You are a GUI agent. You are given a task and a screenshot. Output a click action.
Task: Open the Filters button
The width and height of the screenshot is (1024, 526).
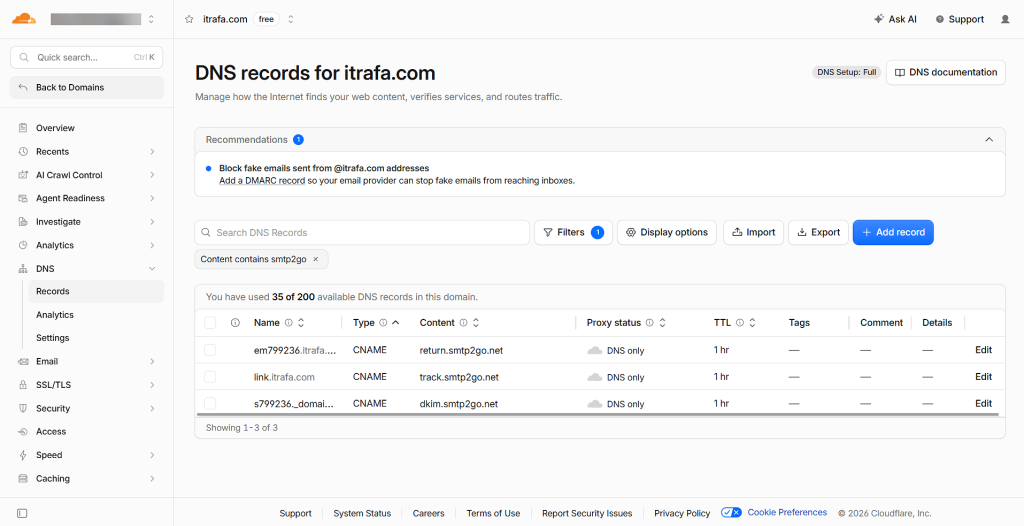(573, 233)
